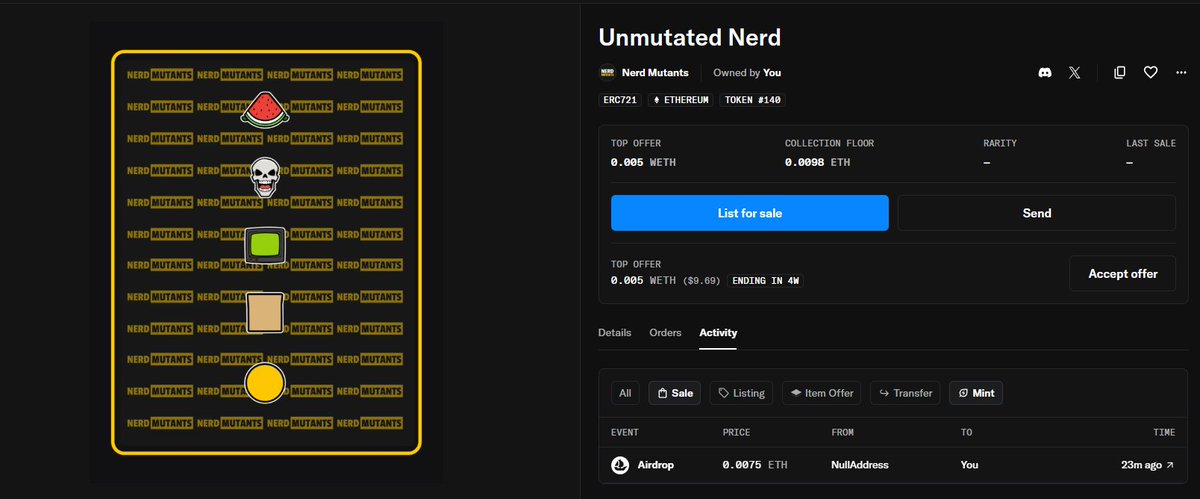Image resolution: width=1200 pixels, height=499 pixels.
Task: Toggle the Listing activity filter
Action: 742,393
